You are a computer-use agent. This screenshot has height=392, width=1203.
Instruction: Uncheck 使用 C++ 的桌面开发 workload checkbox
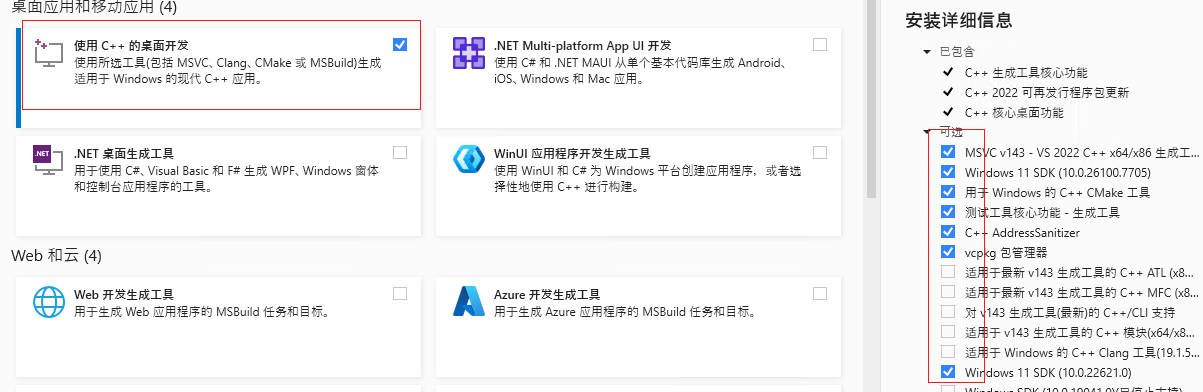tap(400, 44)
